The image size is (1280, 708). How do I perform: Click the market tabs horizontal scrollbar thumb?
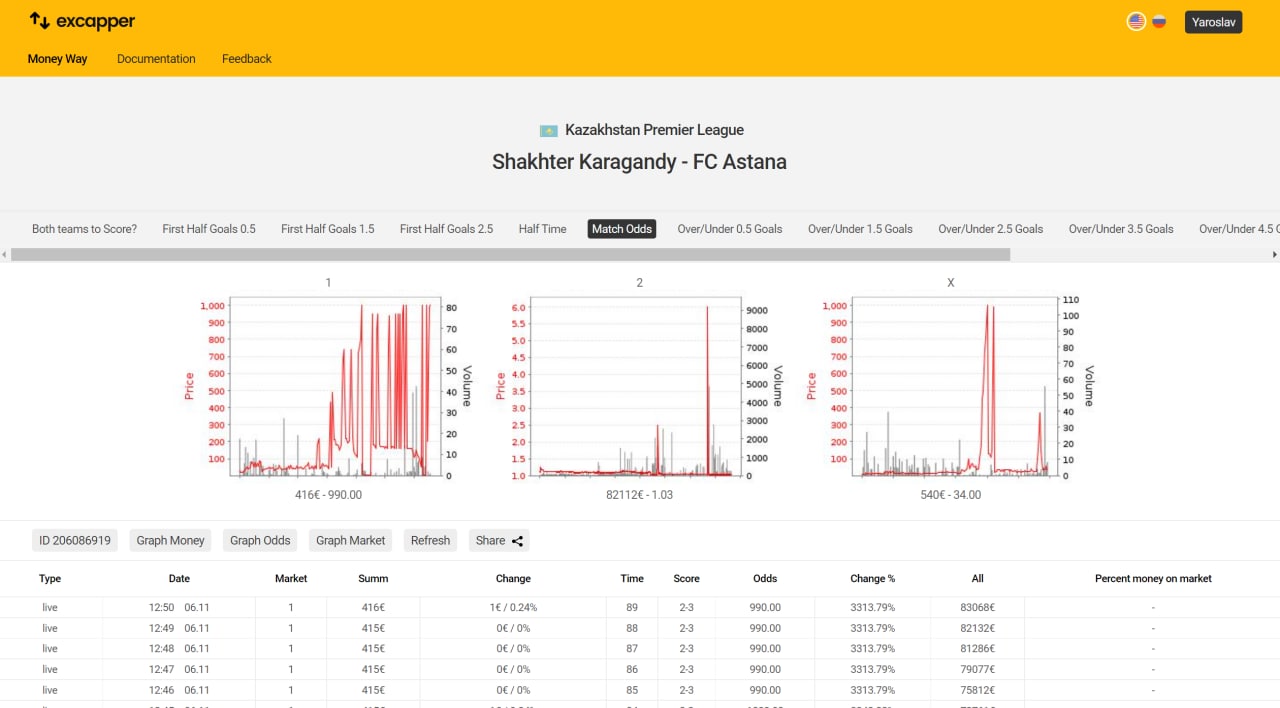coord(510,255)
